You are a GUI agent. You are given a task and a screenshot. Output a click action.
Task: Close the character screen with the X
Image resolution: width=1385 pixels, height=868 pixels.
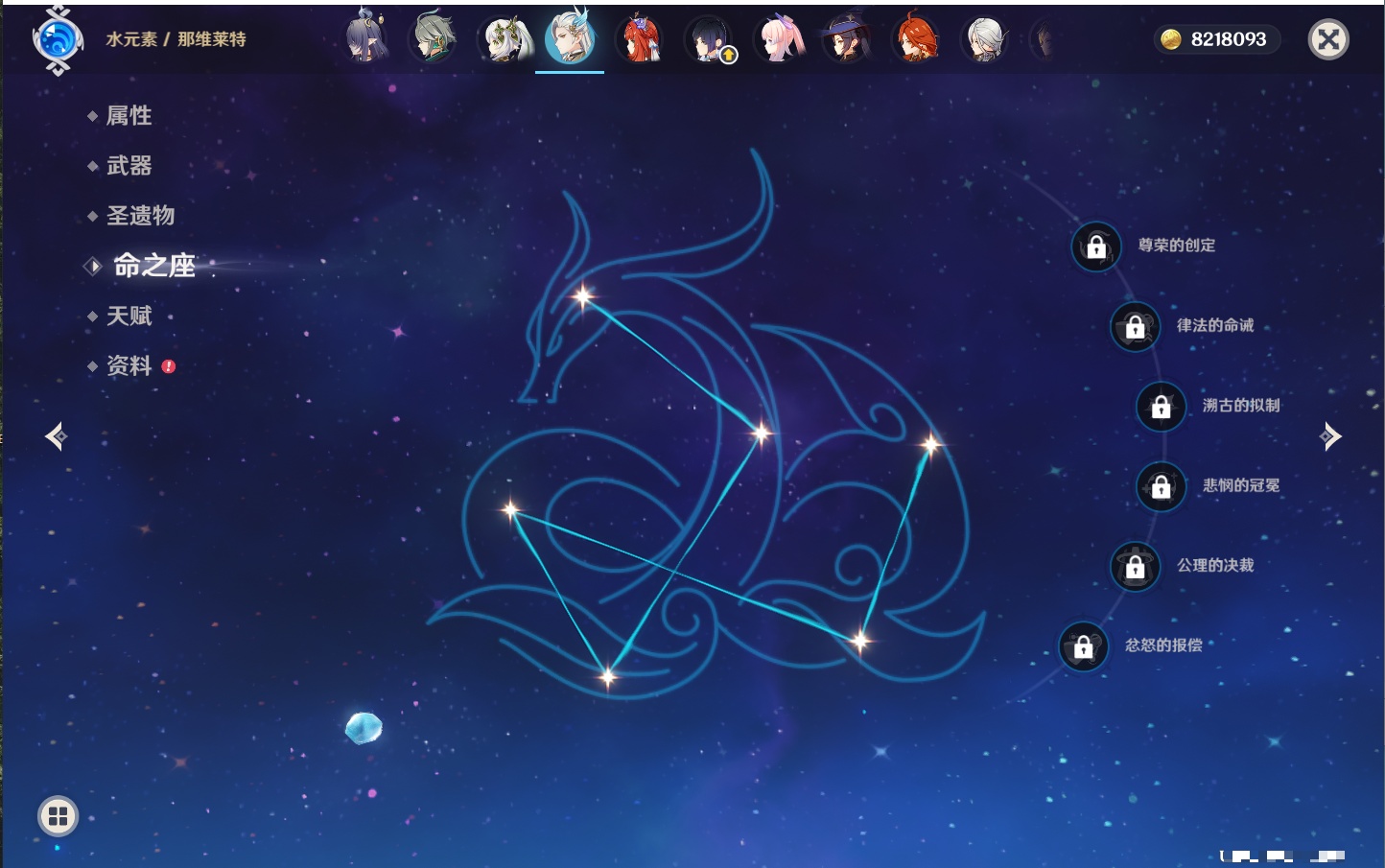click(x=1328, y=39)
